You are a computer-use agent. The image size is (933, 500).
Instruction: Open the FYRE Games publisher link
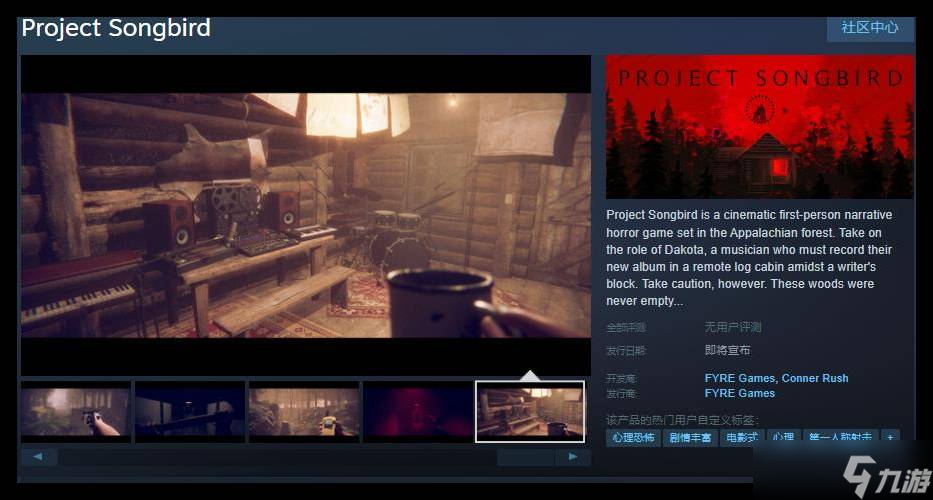click(739, 393)
